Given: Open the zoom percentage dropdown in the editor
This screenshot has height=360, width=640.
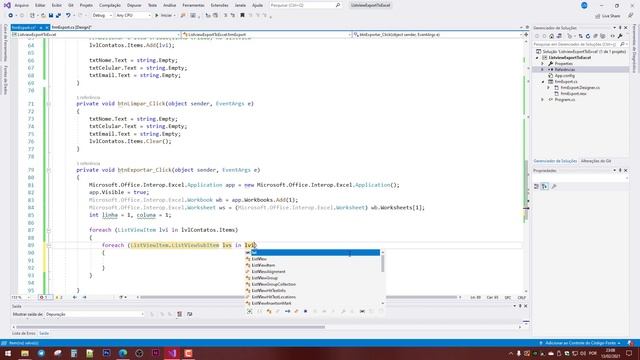Looking at the screenshot, I should pyautogui.click(x=20, y=297).
